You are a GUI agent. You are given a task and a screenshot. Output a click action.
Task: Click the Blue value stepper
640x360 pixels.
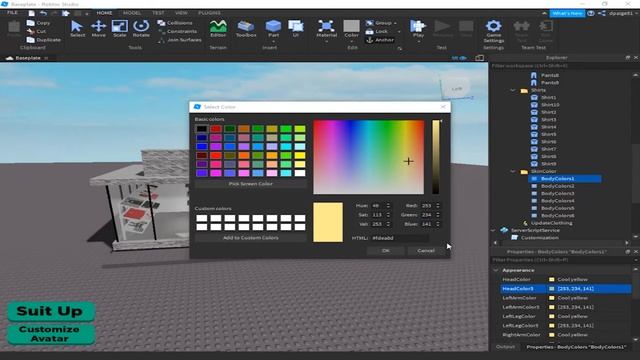[x=438, y=224]
